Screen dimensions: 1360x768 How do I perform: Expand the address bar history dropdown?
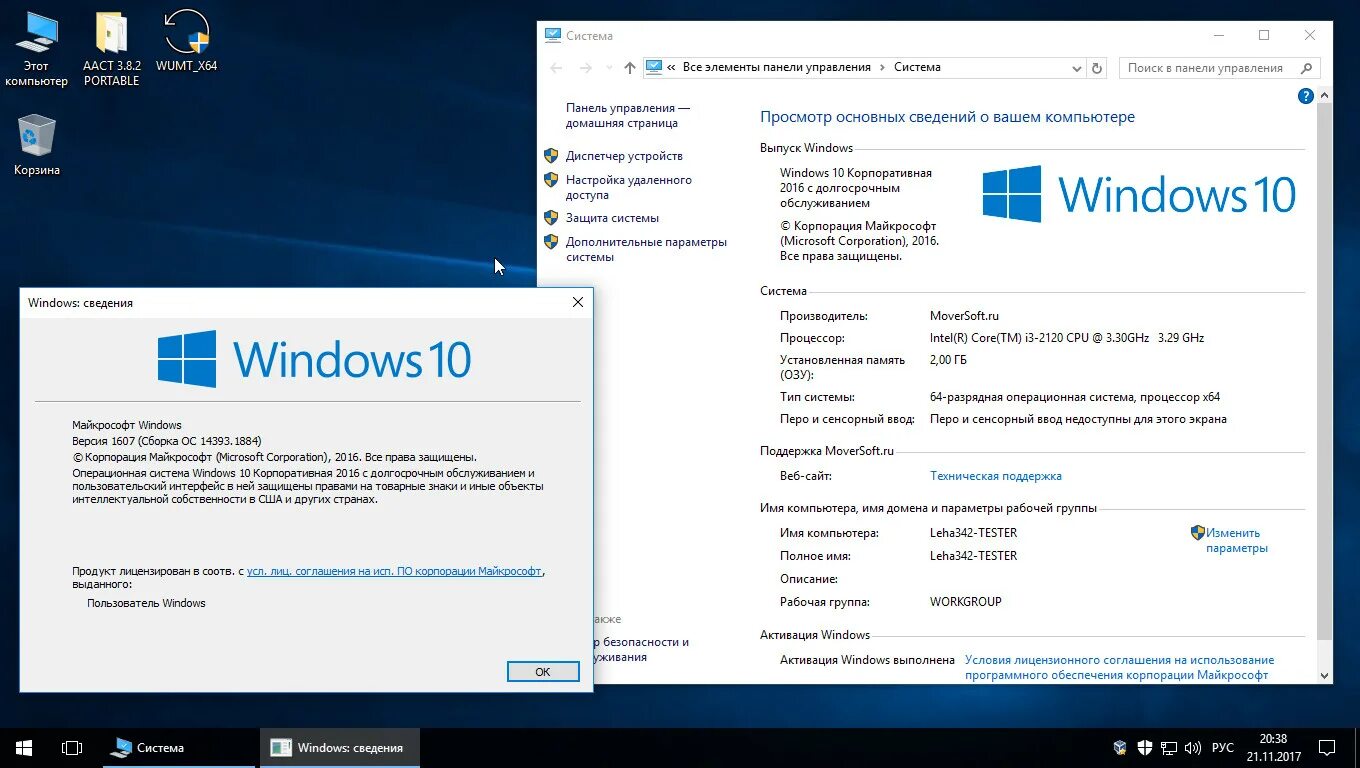coord(1076,67)
